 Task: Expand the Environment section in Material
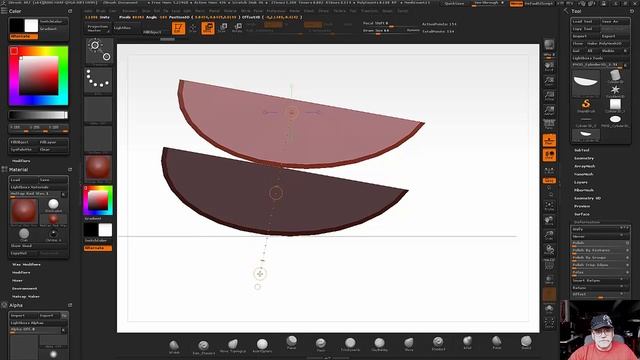point(24,289)
